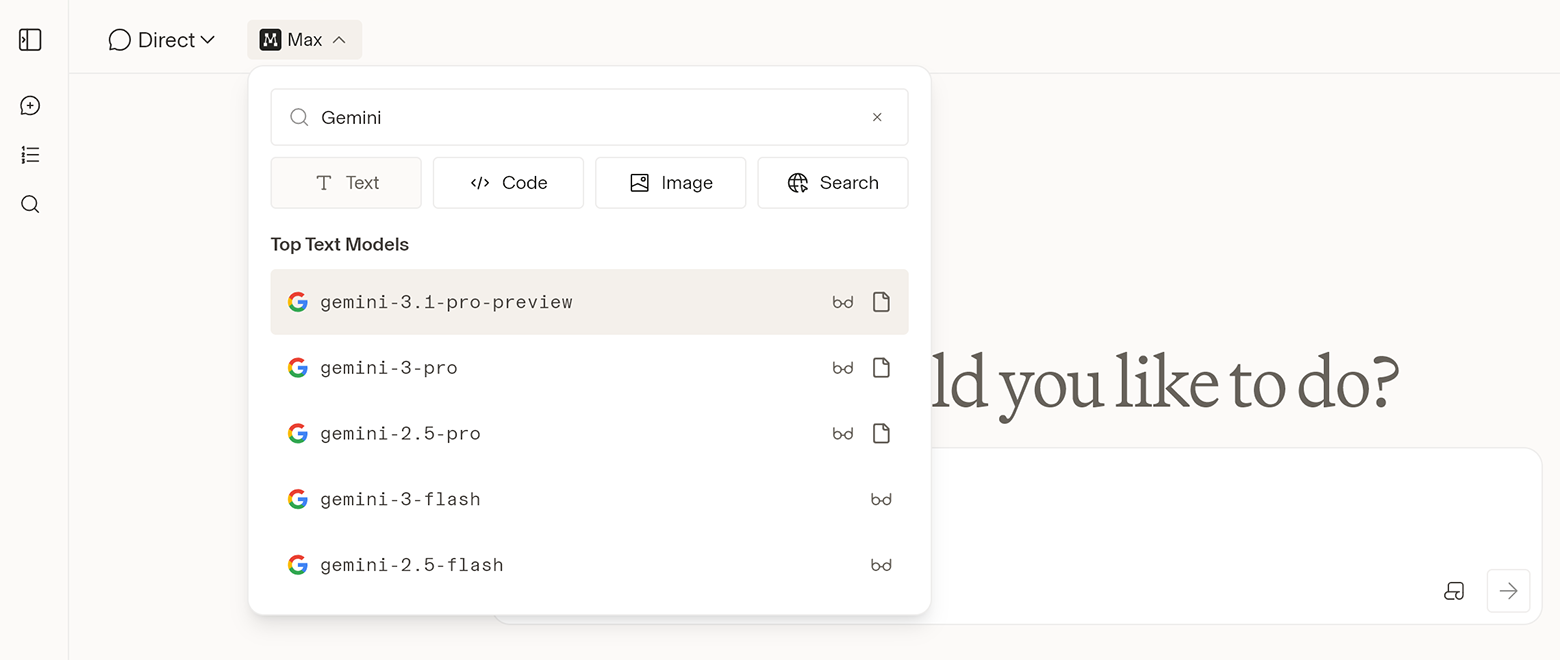This screenshot has height=660, width=1560.
Task: Click the icon left of send arrow
Action: [1454, 591]
